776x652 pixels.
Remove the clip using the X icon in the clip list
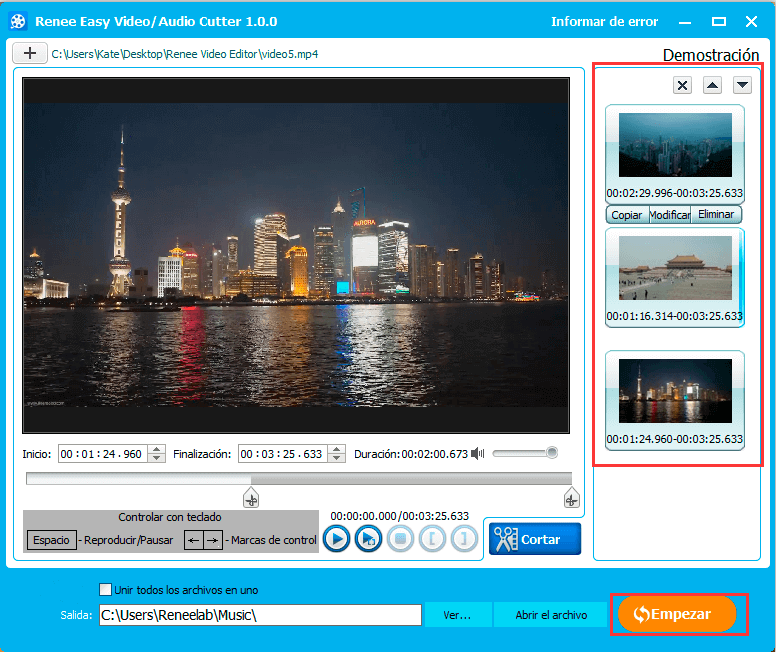coord(682,85)
